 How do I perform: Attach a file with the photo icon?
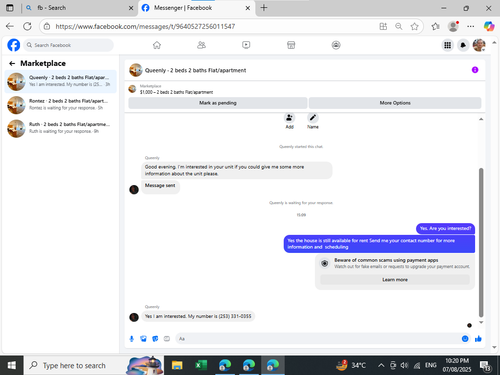point(143,339)
